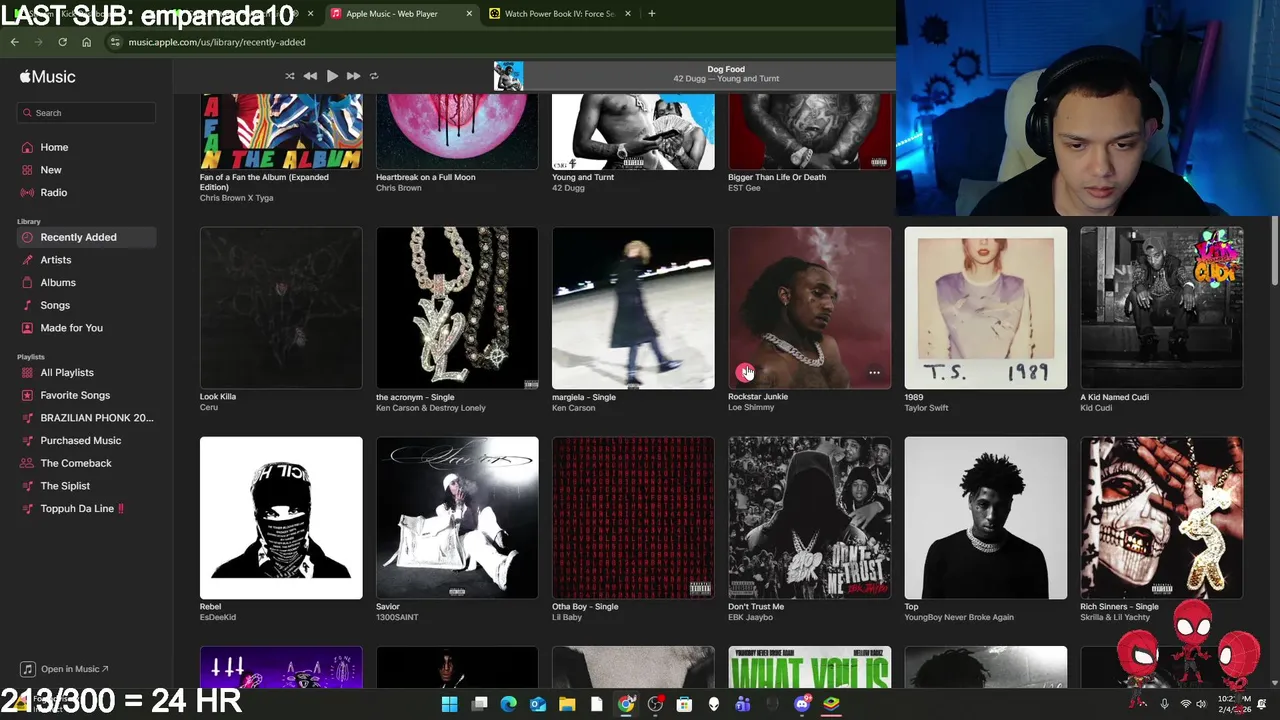Select Recently Added library view
Screen dimensions: 1280x720
(86, 237)
